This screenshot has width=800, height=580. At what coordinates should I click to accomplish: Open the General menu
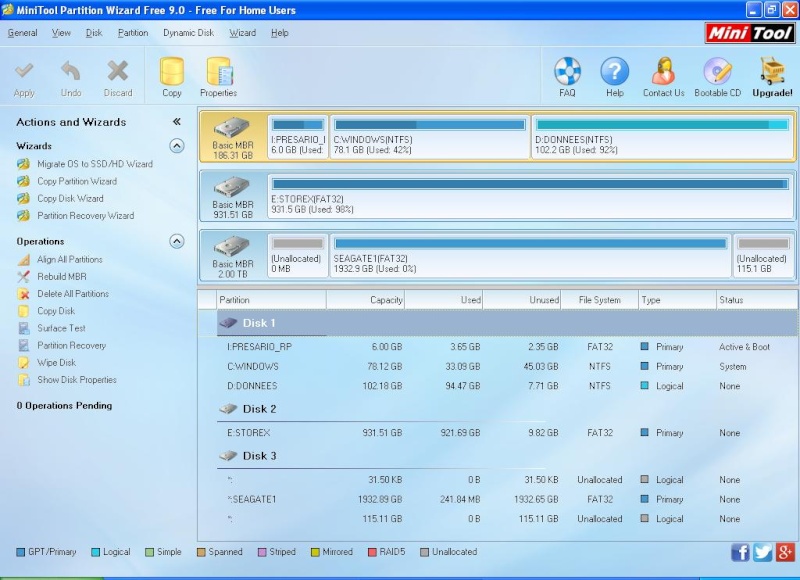(x=22, y=33)
